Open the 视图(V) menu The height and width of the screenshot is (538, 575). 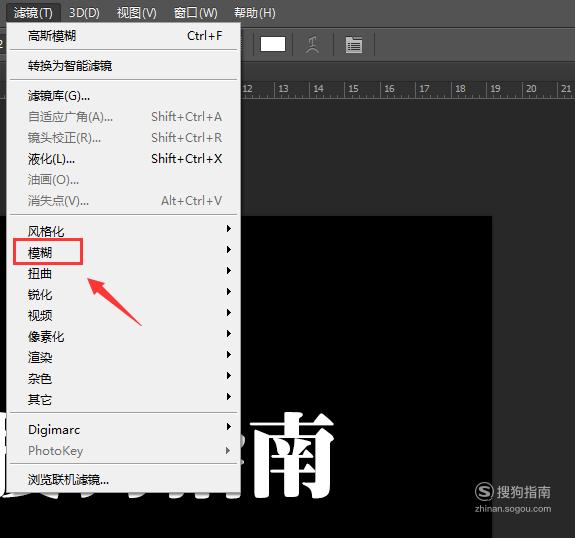136,13
